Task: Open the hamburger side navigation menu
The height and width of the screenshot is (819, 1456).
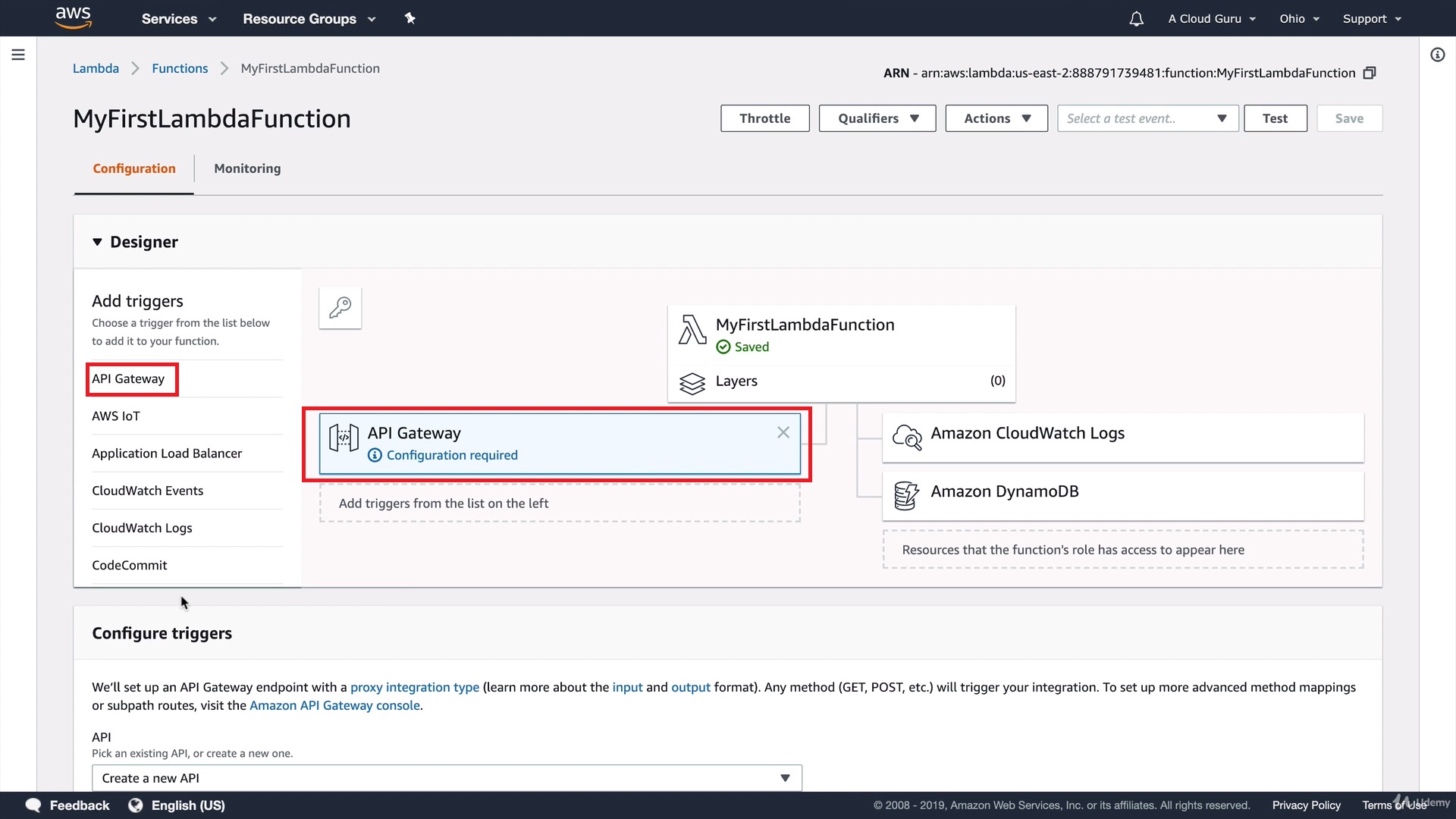Action: (18, 55)
